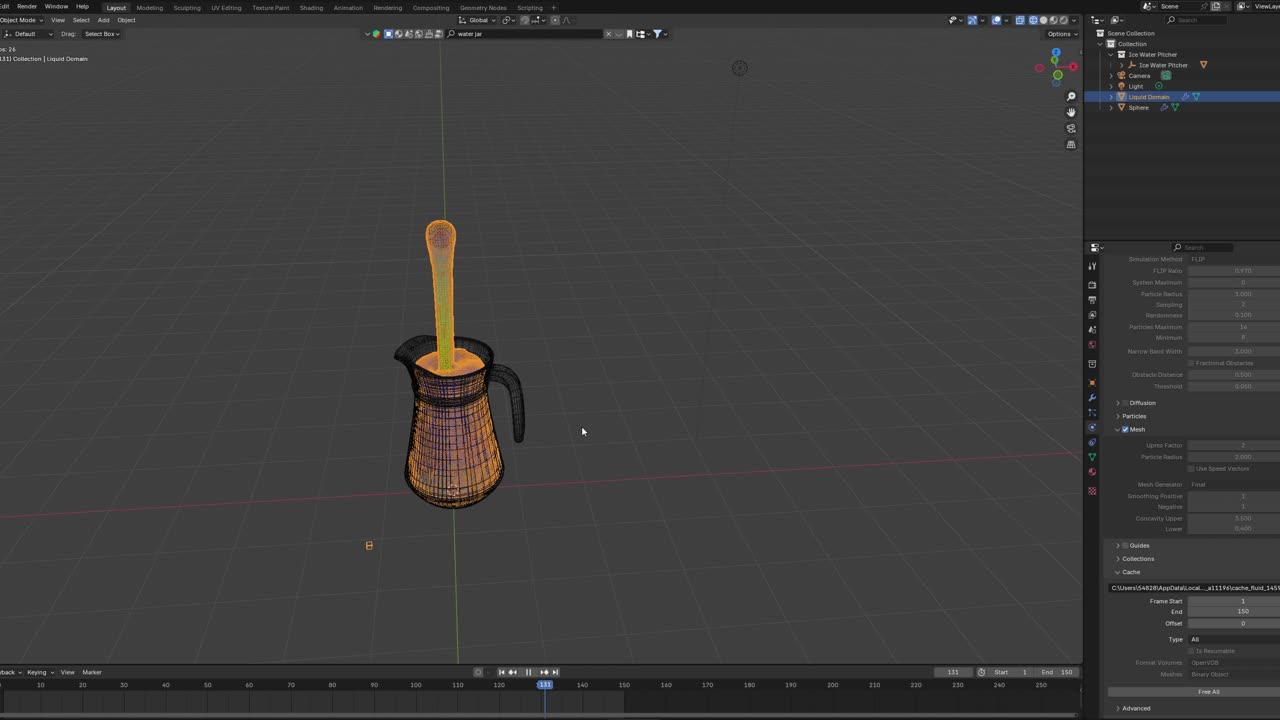Open the Window menu
1280x720 pixels.
pyautogui.click(x=56, y=6)
